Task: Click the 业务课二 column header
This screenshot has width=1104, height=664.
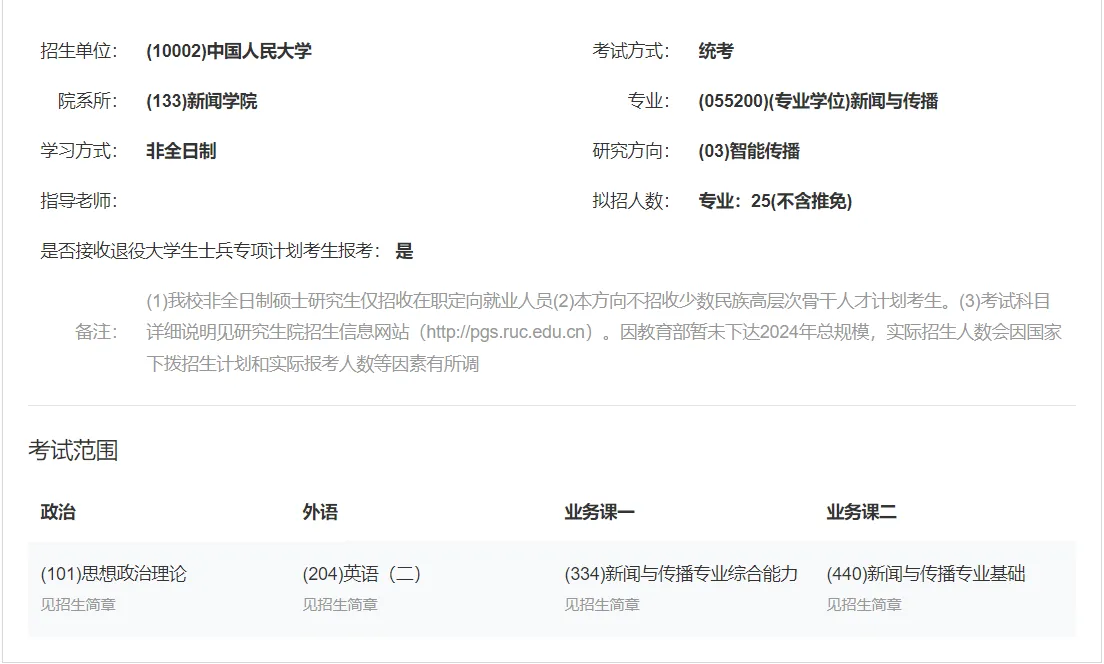Action: (861, 512)
